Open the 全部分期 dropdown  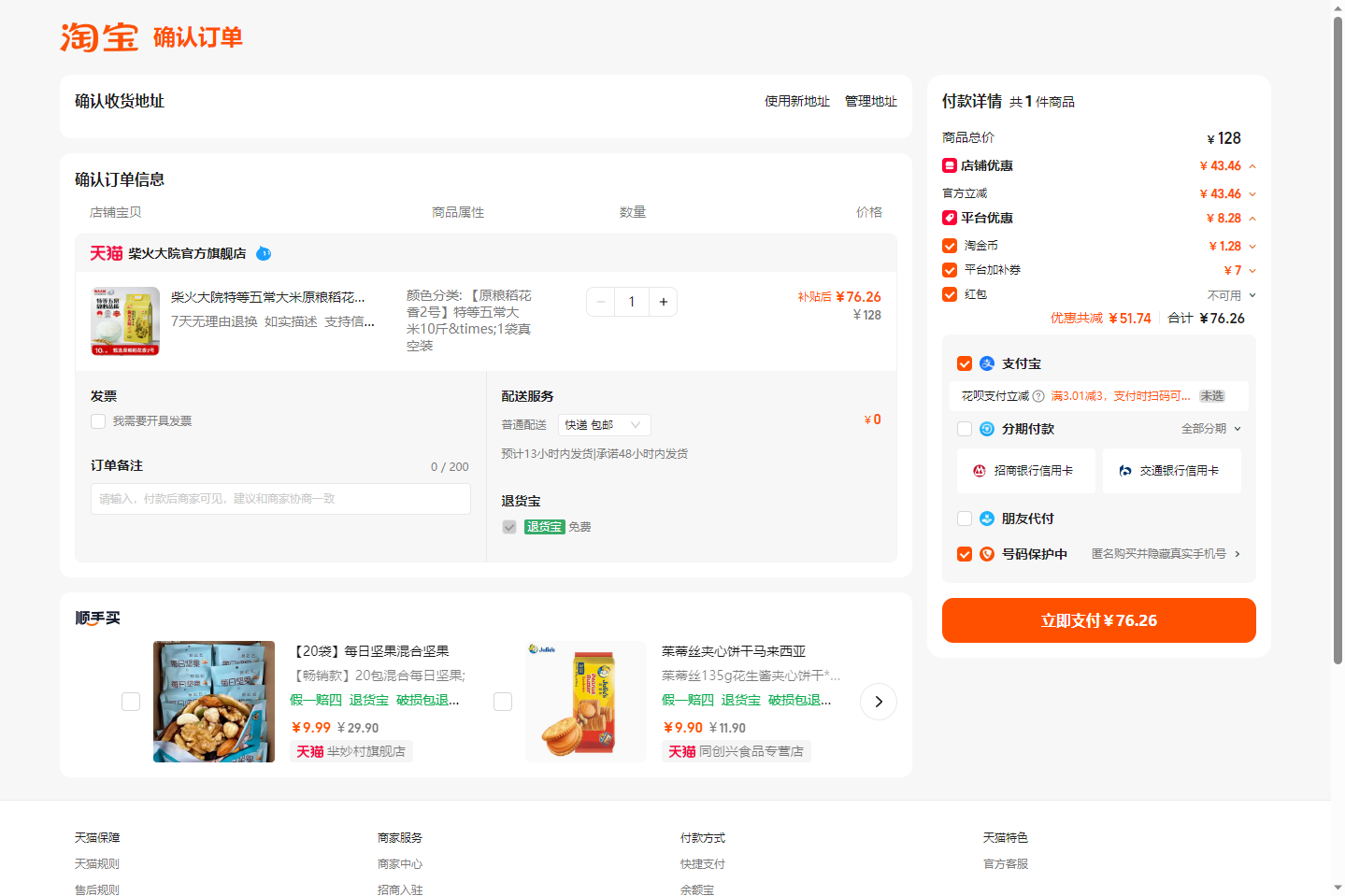pyautogui.click(x=1211, y=429)
